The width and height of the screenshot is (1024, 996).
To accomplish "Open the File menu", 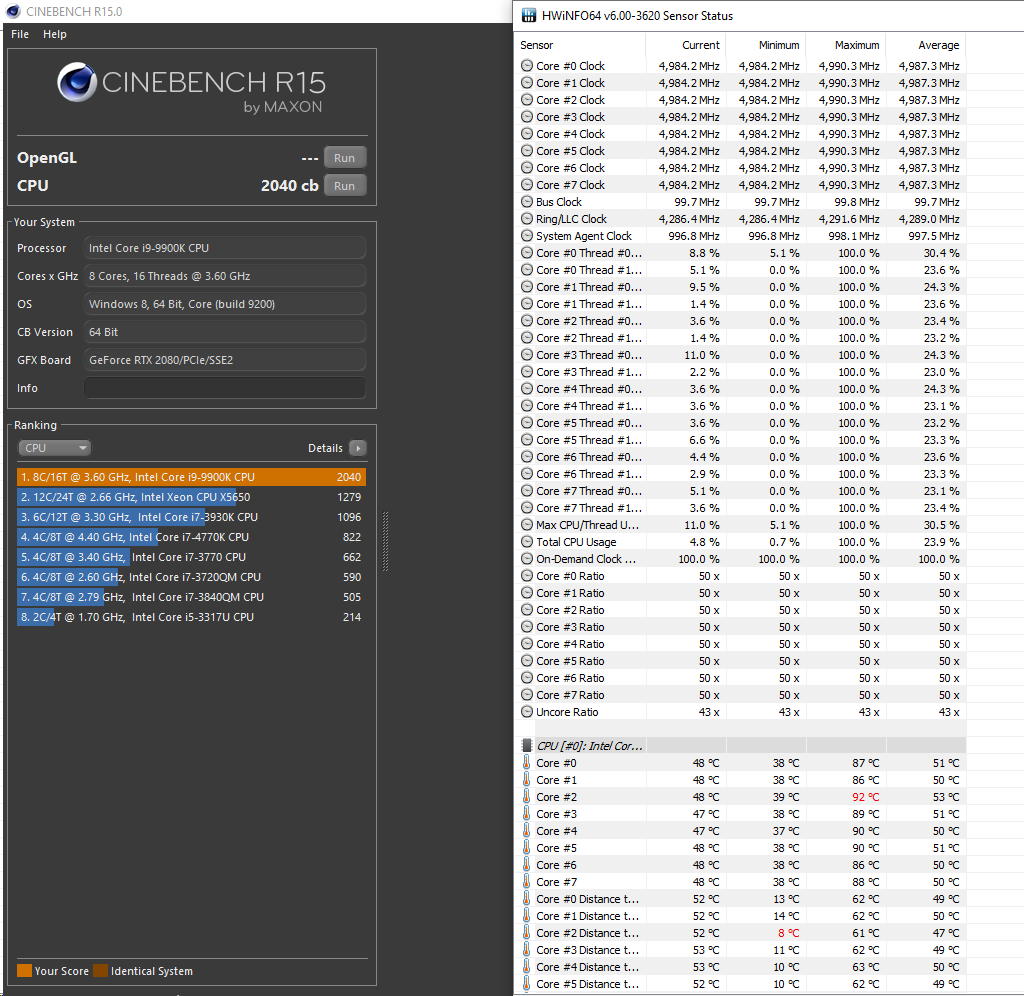I will 20,34.
